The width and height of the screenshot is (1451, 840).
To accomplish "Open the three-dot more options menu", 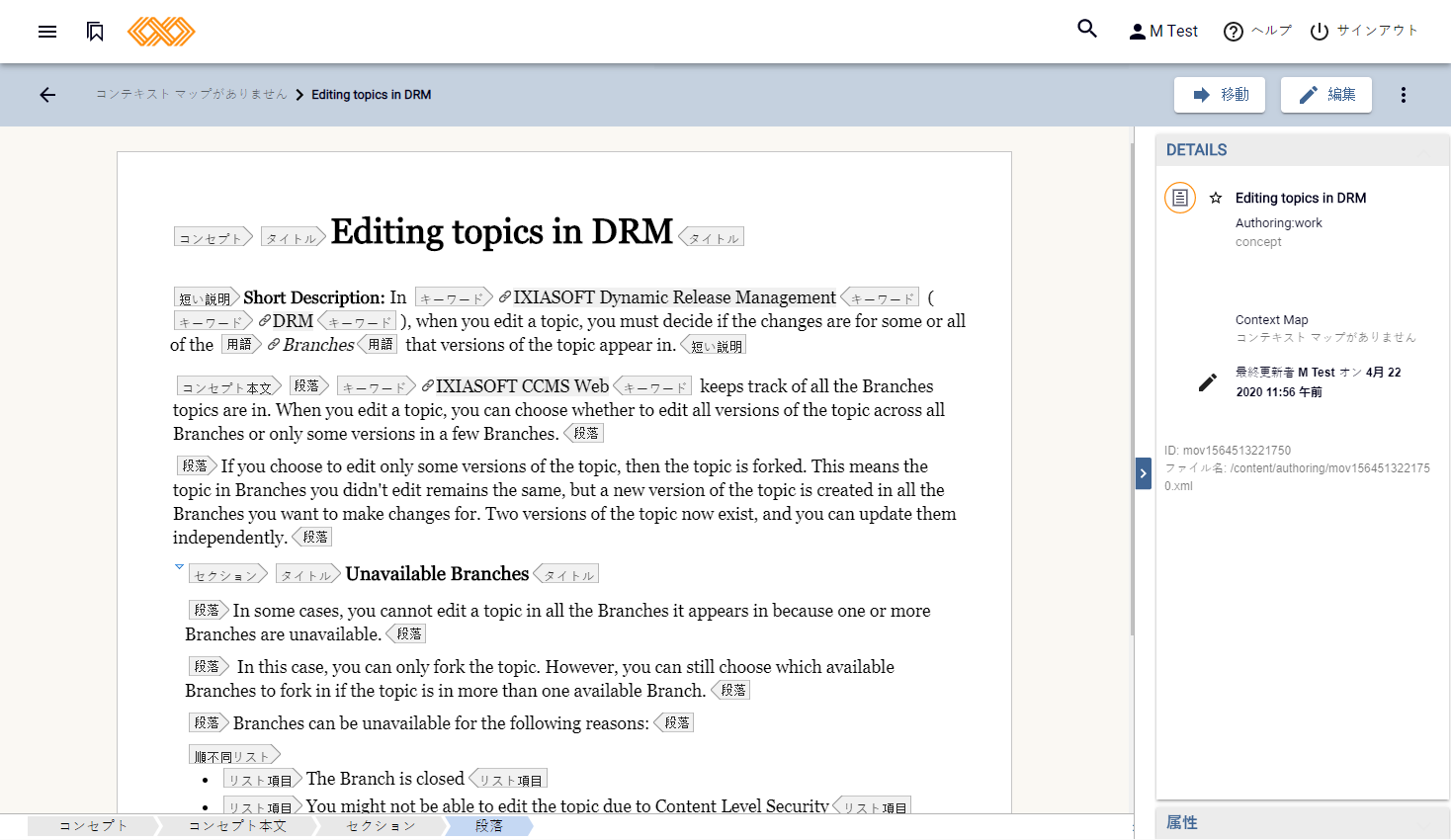I will click(x=1404, y=95).
